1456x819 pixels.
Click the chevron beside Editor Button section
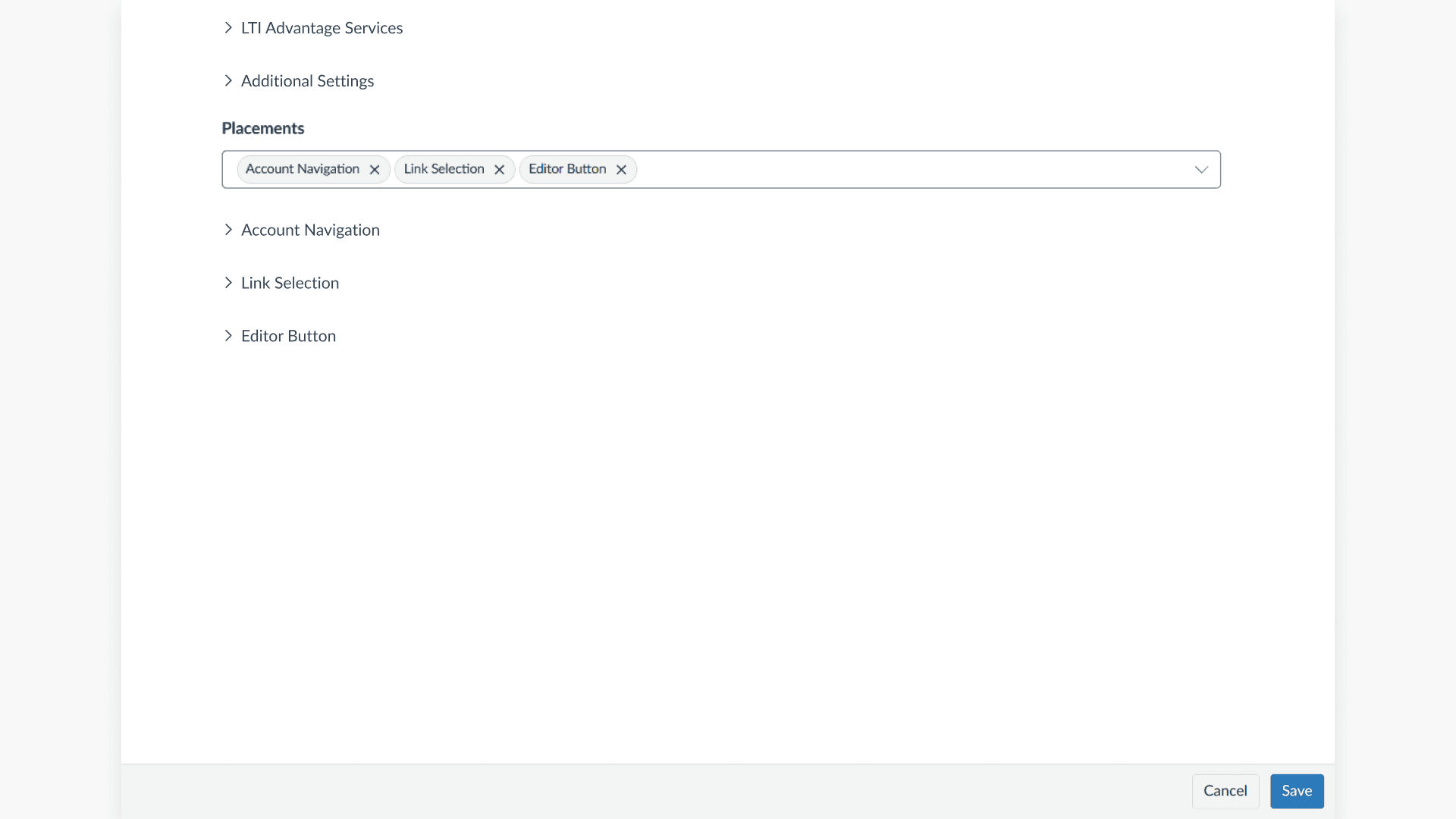tap(229, 336)
